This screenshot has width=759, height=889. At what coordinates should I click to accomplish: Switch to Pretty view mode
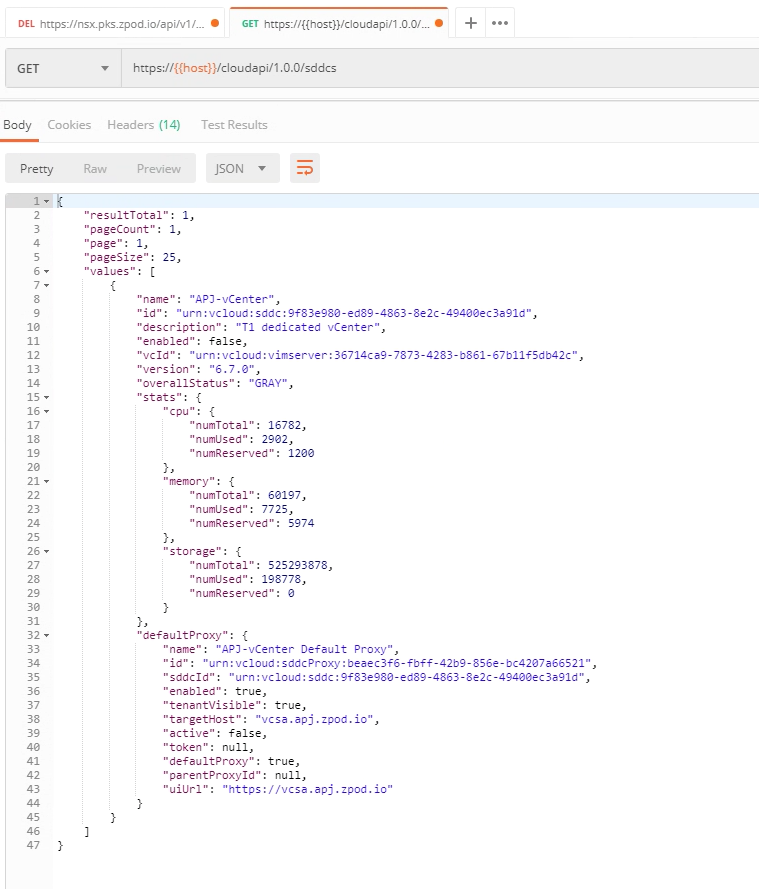pyautogui.click(x=37, y=168)
